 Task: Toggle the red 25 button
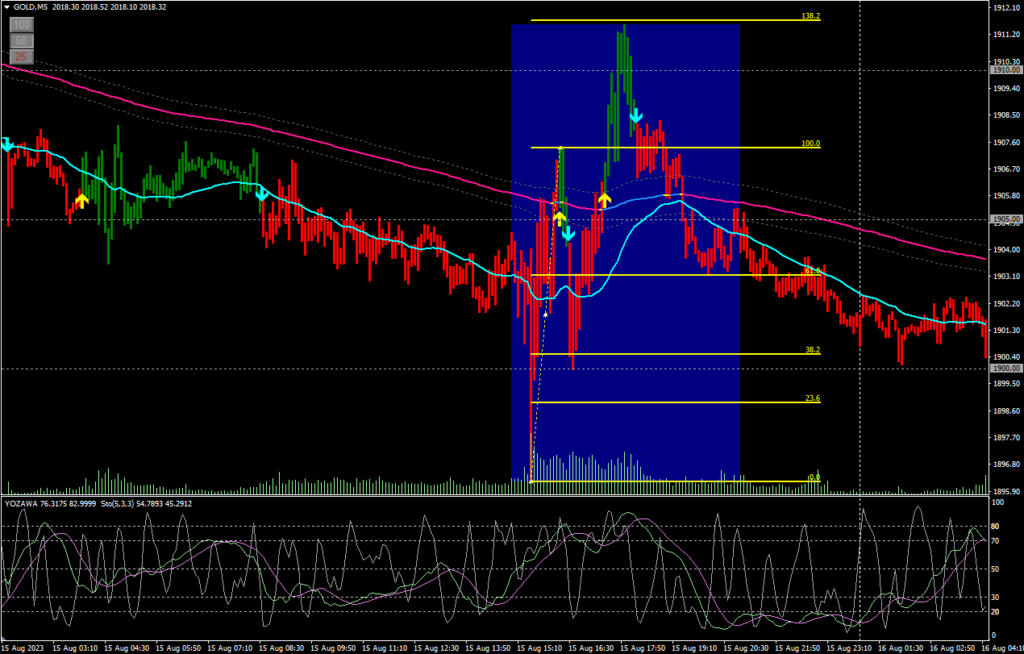pyautogui.click(x=19, y=56)
